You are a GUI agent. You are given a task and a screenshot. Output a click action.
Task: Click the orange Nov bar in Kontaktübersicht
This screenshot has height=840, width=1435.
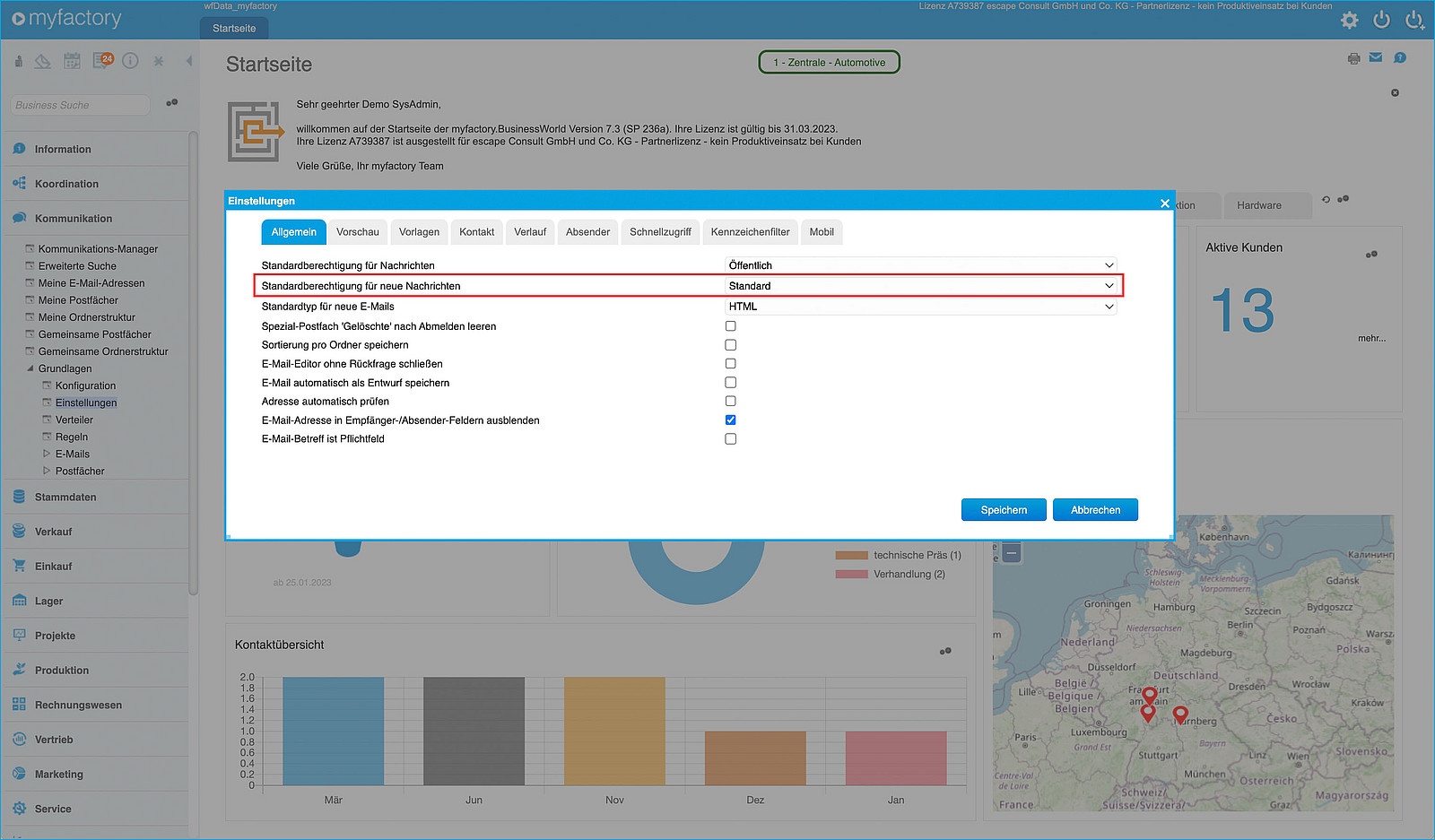(614, 732)
